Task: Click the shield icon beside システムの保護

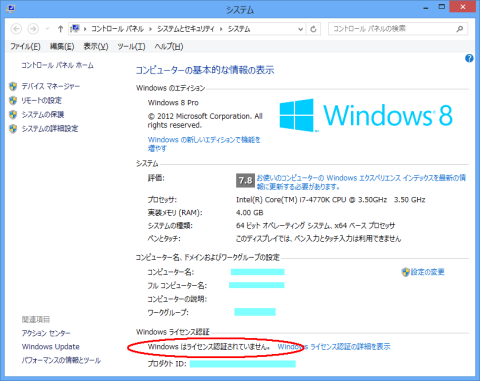Action: (x=13, y=115)
